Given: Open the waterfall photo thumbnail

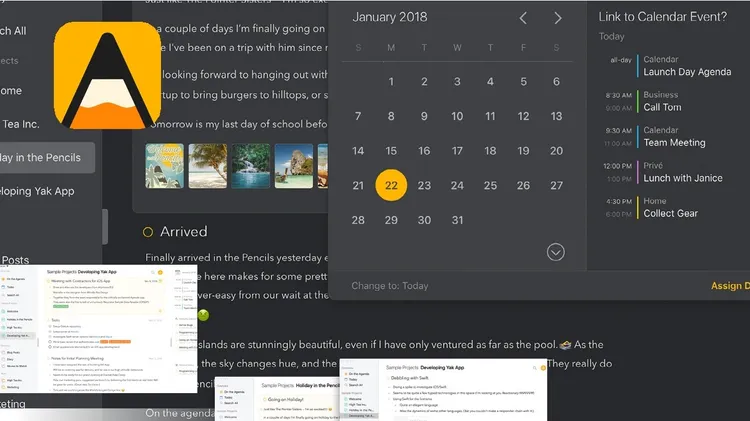Looking at the screenshot, I should coord(251,166).
